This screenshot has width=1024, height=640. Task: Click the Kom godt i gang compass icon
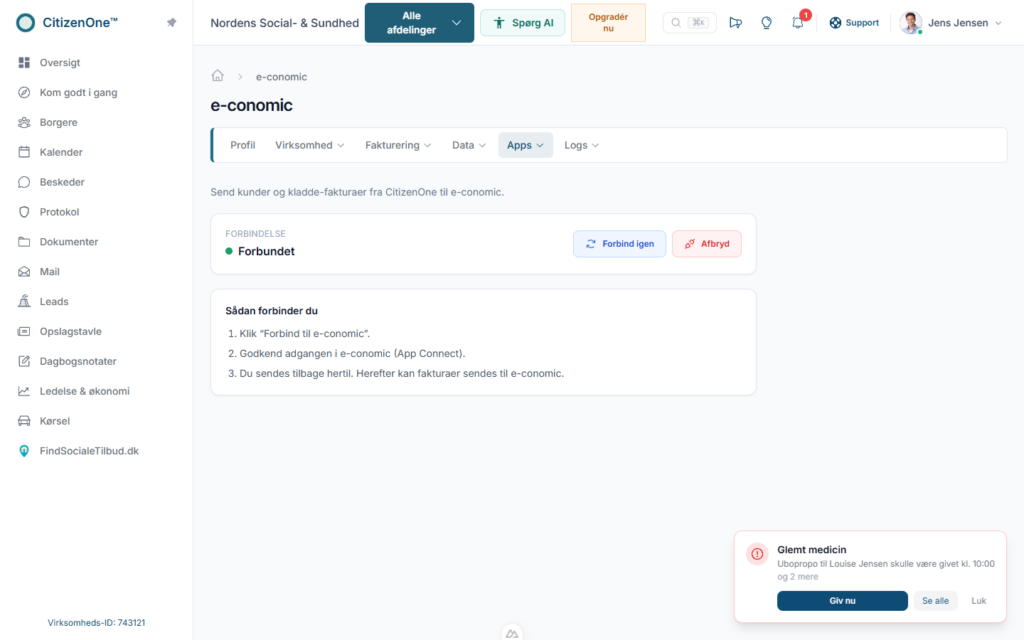click(x=24, y=93)
